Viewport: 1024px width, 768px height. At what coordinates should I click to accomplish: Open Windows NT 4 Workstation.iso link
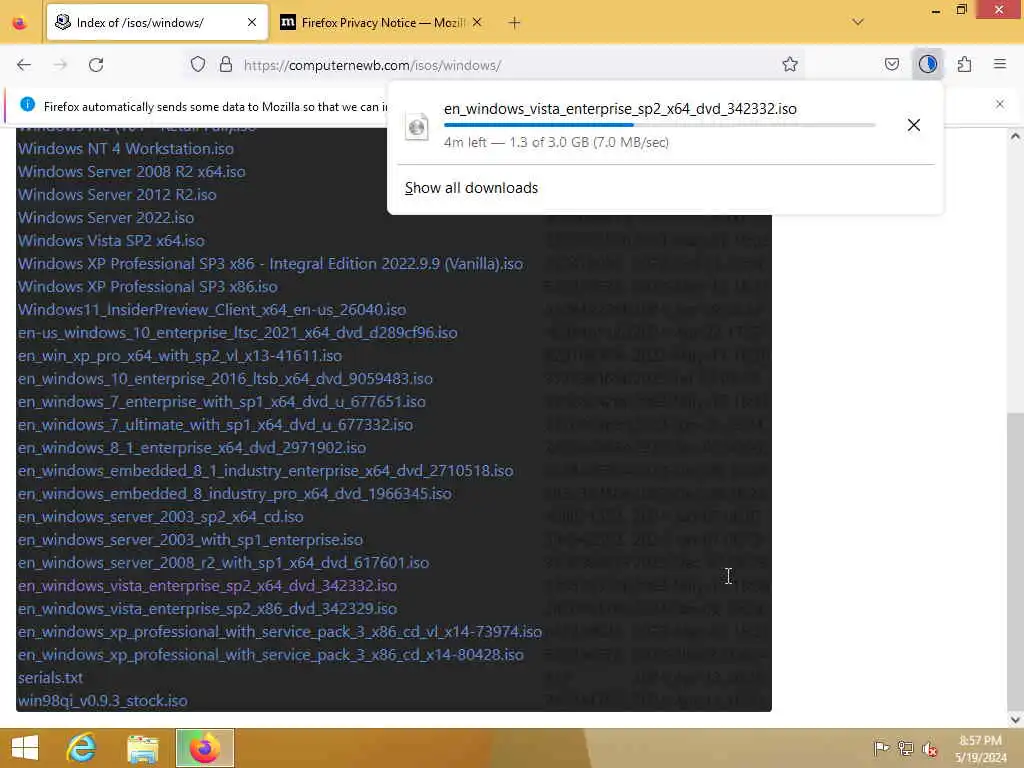click(125, 149)
